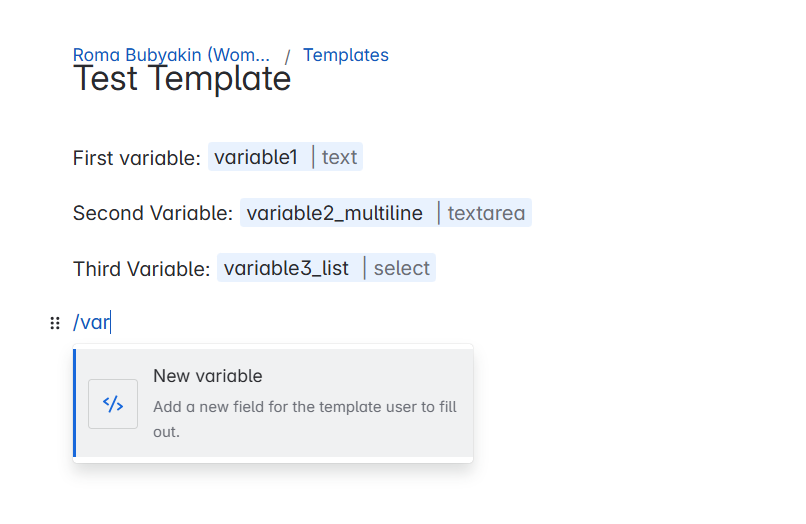The height and width of the screenshot is (524, 806).
Task: Go to the Templates breadcrumb link
Action: (345, 55)
